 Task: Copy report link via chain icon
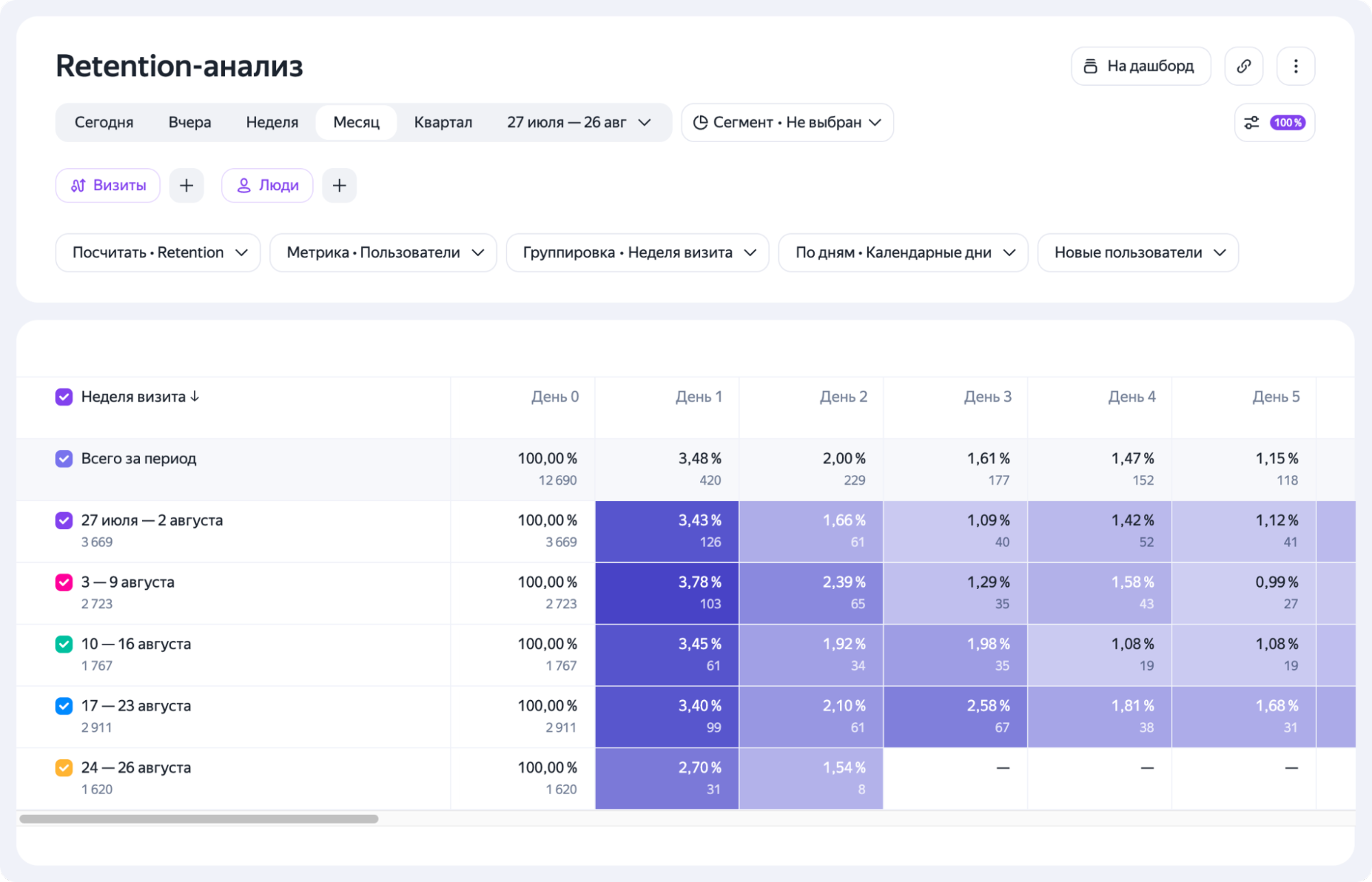tap(1244, 66)
